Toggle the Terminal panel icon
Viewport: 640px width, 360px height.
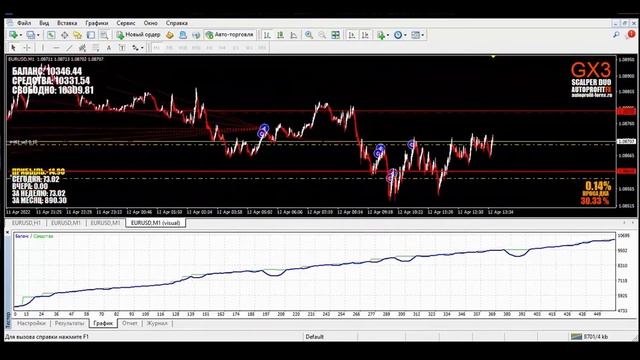pos(91,35)
